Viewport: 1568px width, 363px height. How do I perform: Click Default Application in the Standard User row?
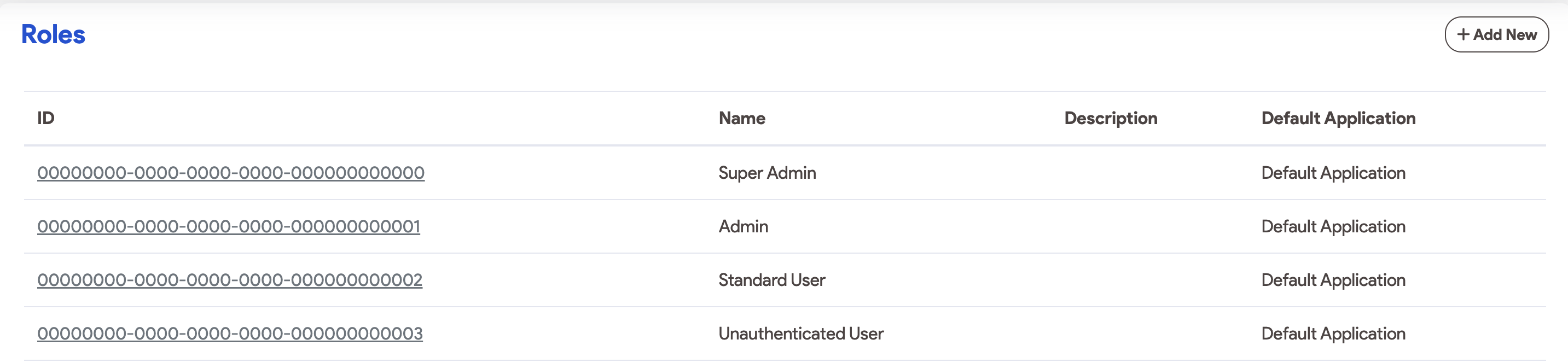pyautogui.click(x=1333, y=280)
